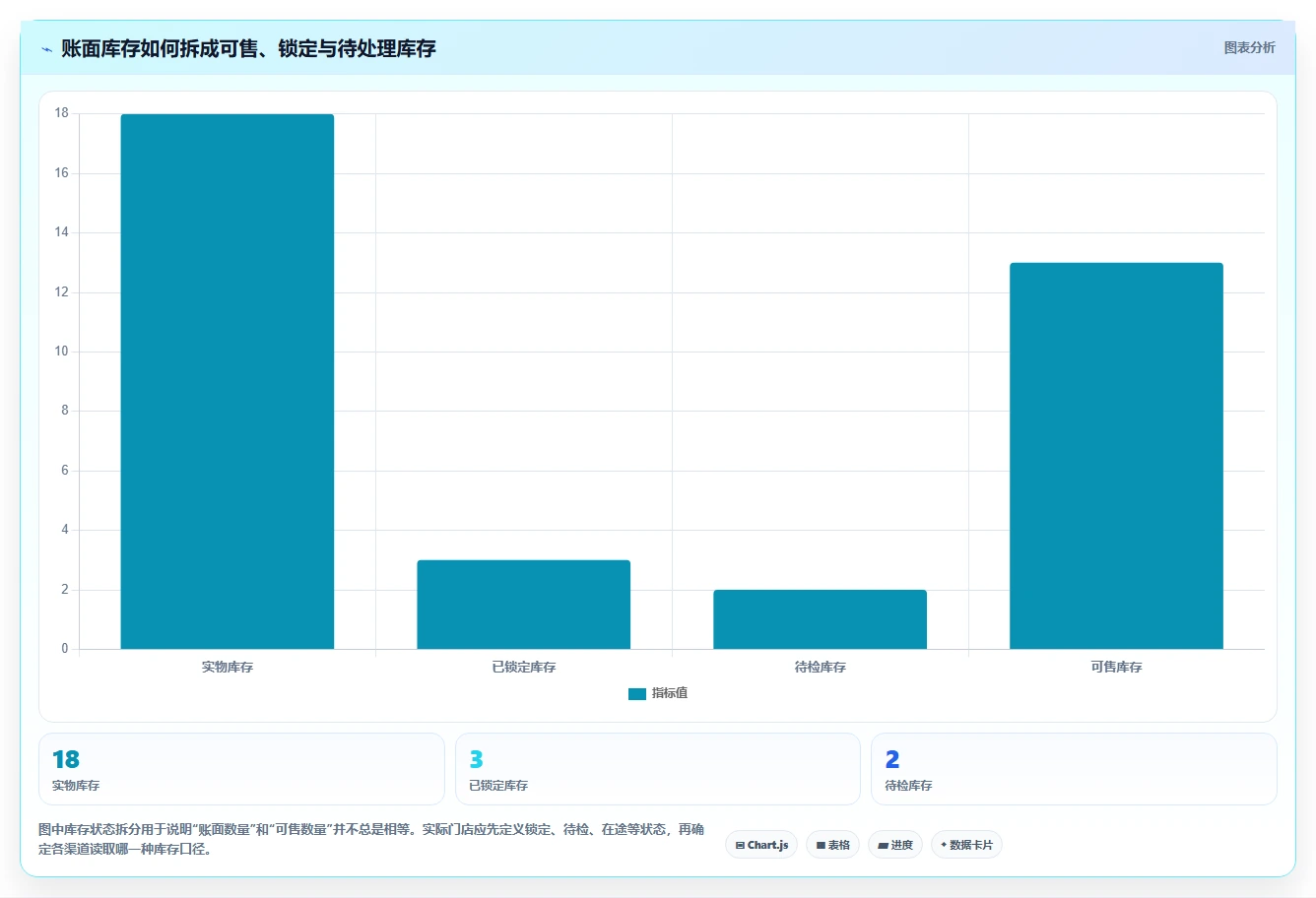1316x898 pixels.
Task: Click the 待检库存 x-axis label
Action: (820, 667)
